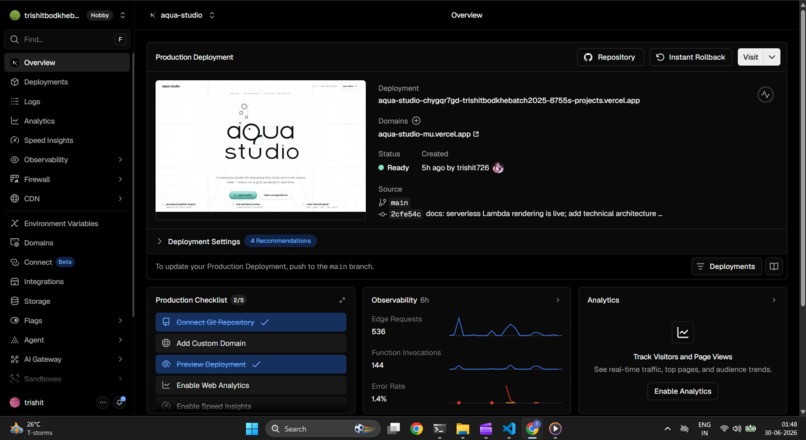Screen dimensions: 806x440
Task: Select the Preview Deployment checklist item
Action: coord(251,364)
